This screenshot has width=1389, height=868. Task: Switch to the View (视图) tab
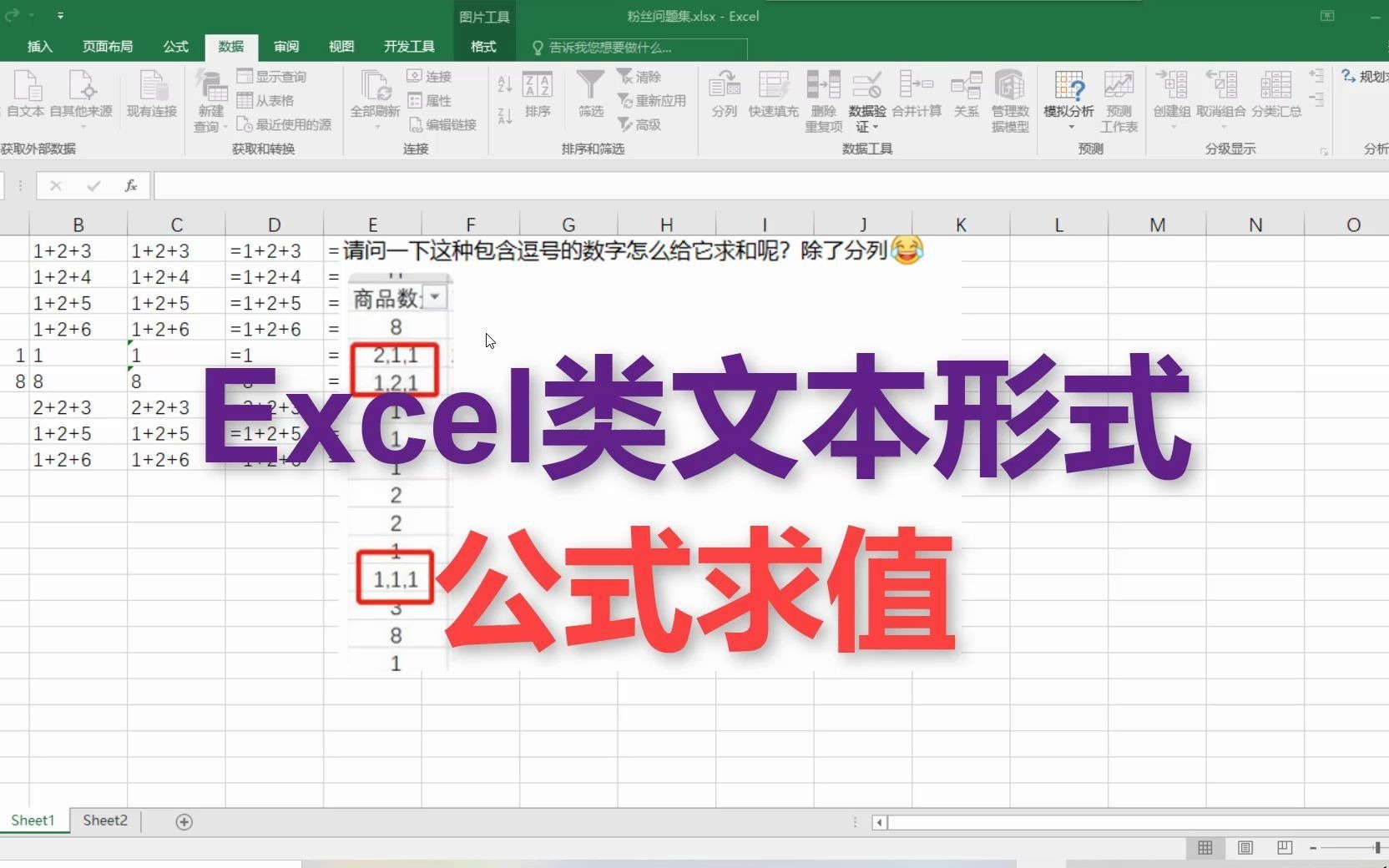[341, 47]
